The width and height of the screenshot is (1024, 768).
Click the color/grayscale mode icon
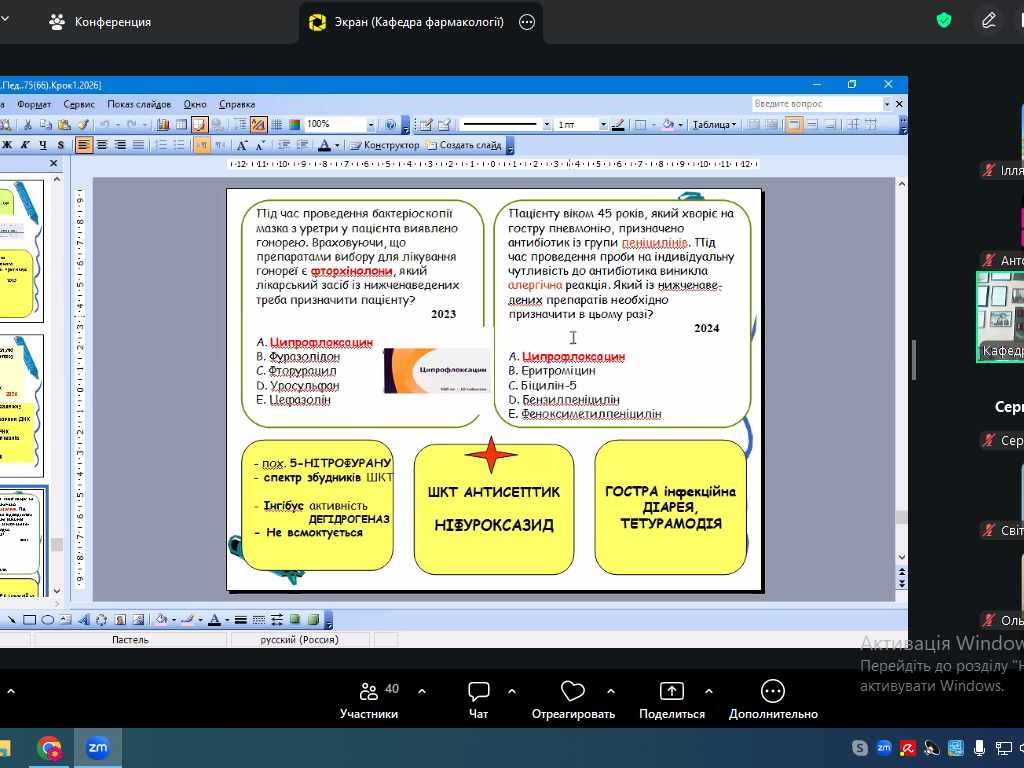pos(295,125)
